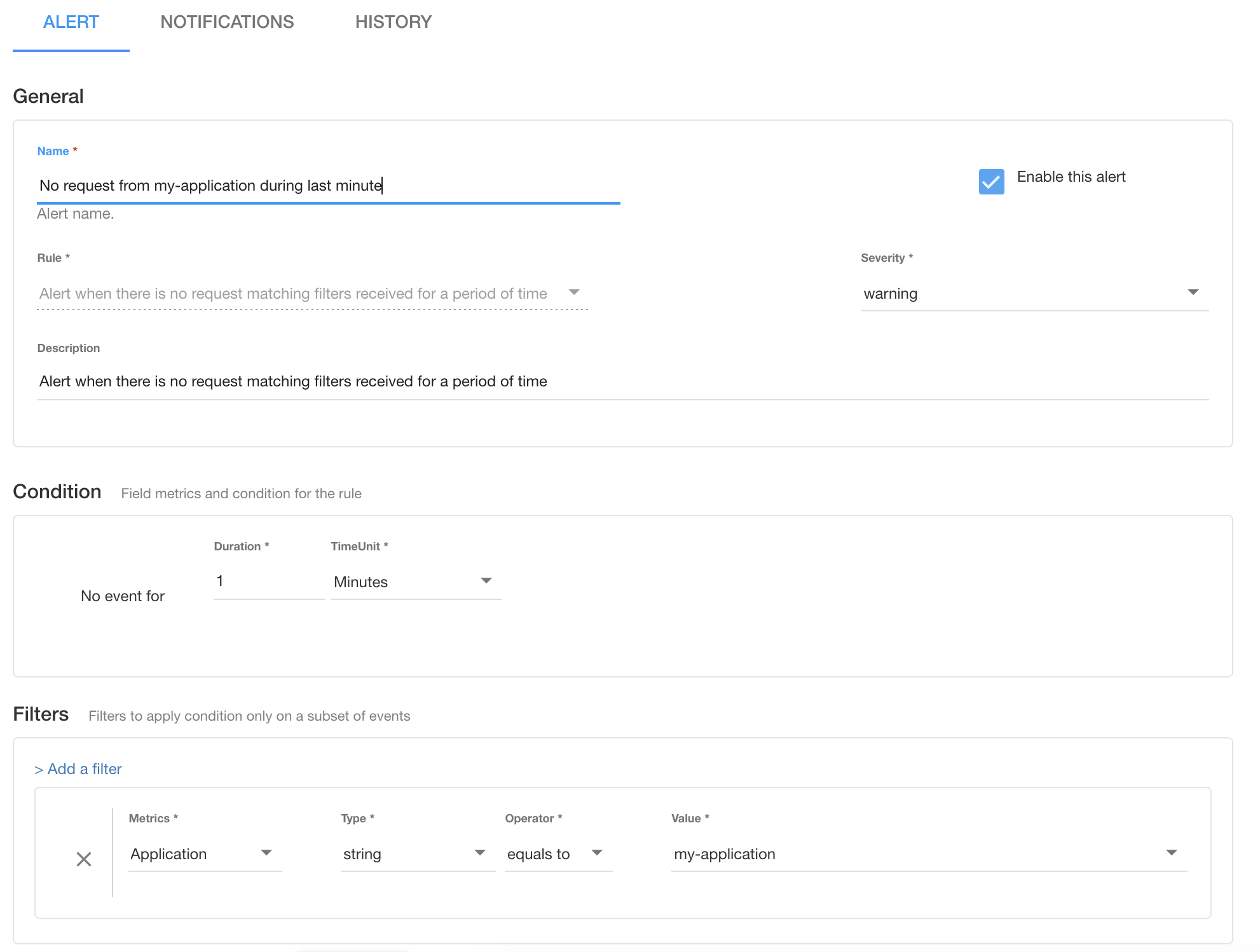Click the Enable this alert label

tap(1071, 177)
